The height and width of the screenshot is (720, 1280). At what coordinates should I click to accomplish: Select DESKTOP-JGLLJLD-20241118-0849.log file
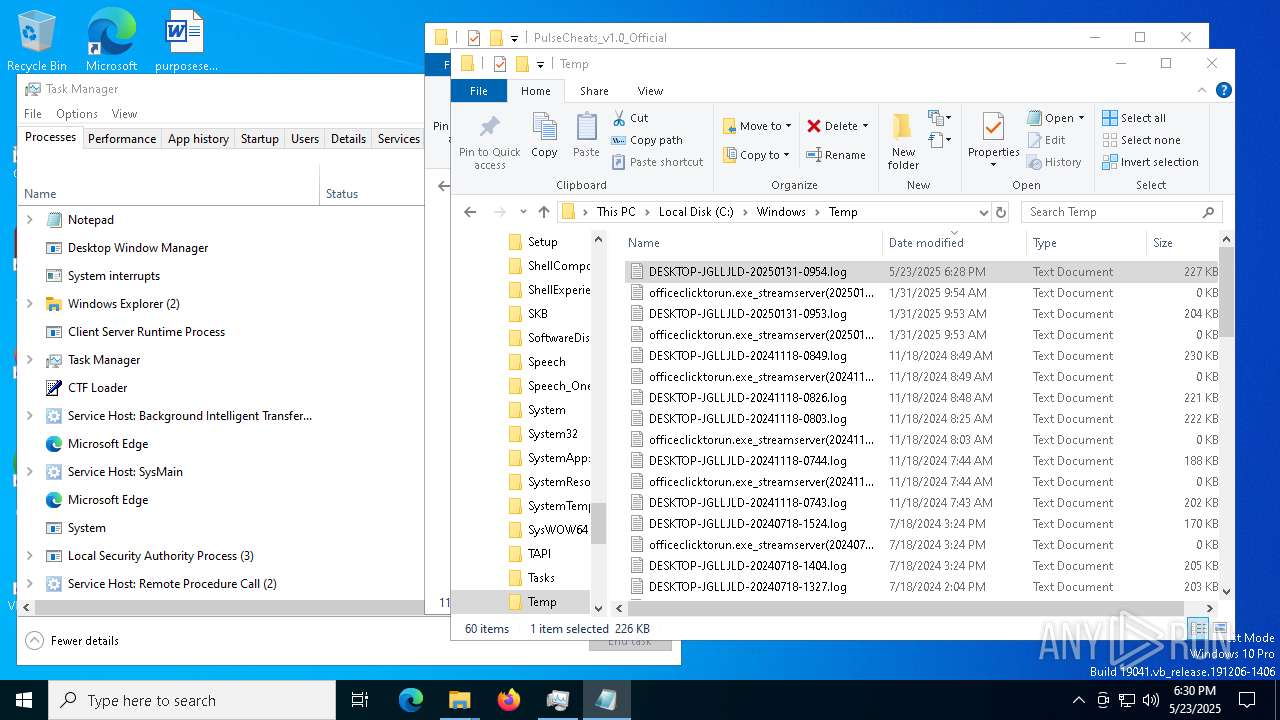747,356
